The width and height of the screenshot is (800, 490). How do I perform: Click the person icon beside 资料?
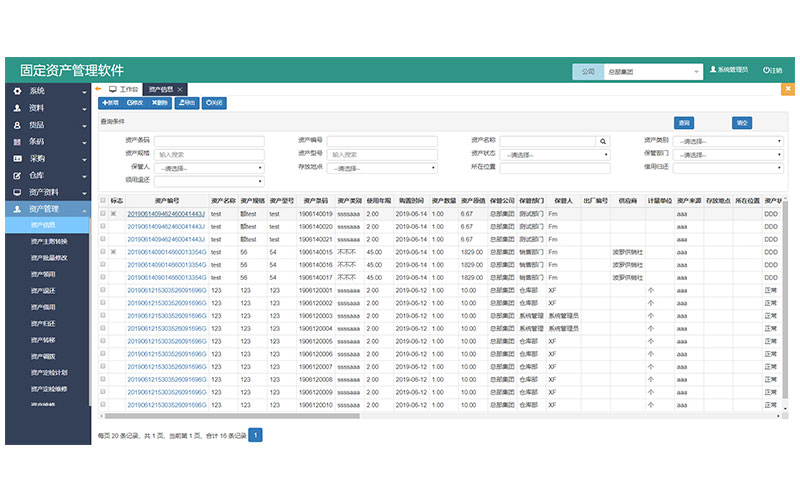pos(17,108)
